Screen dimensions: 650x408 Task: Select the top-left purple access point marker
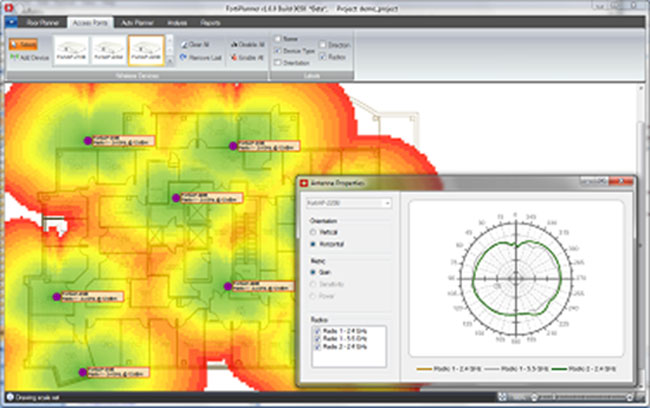coord(87,141)
